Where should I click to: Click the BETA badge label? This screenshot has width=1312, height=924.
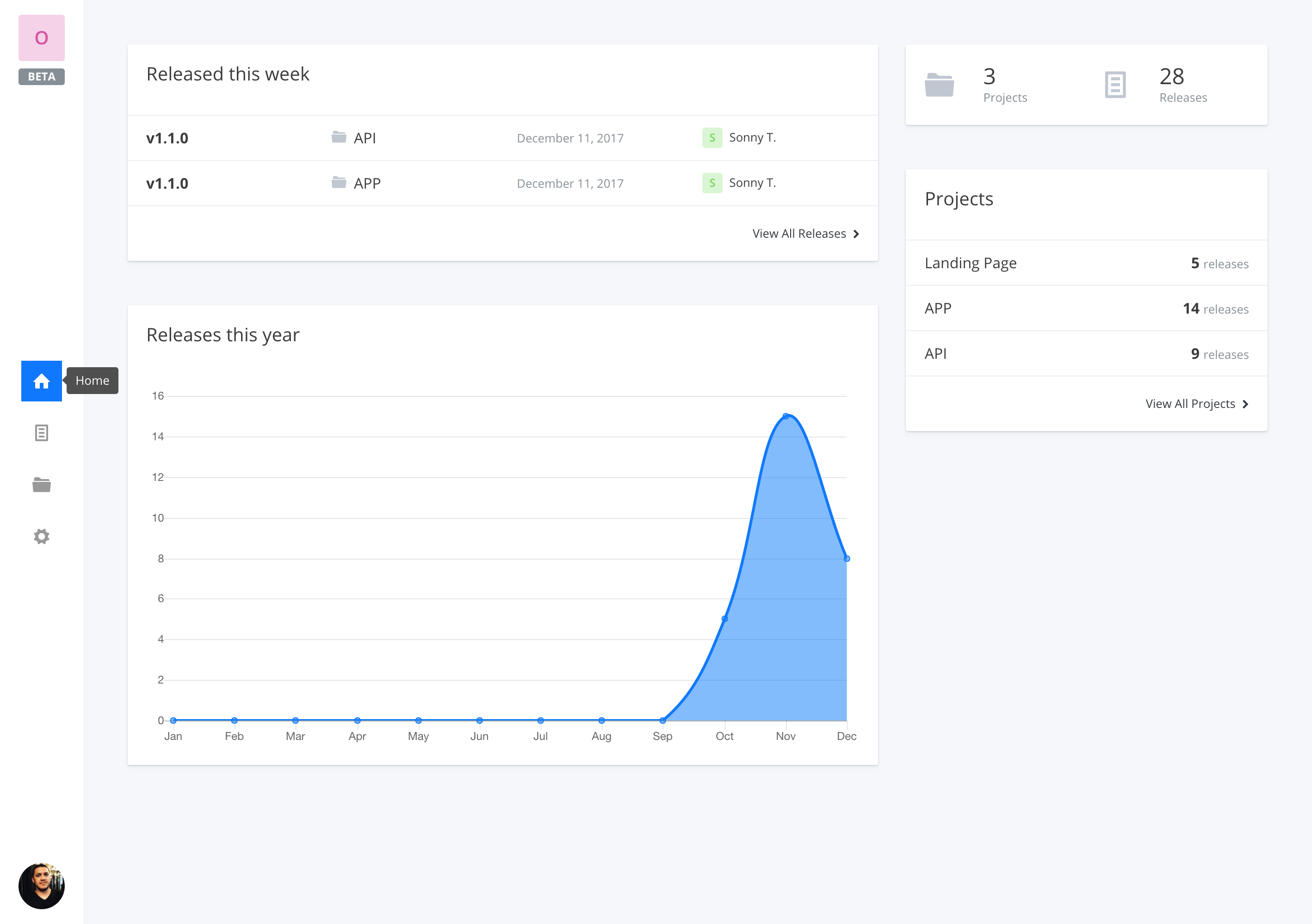click(41, 76)
